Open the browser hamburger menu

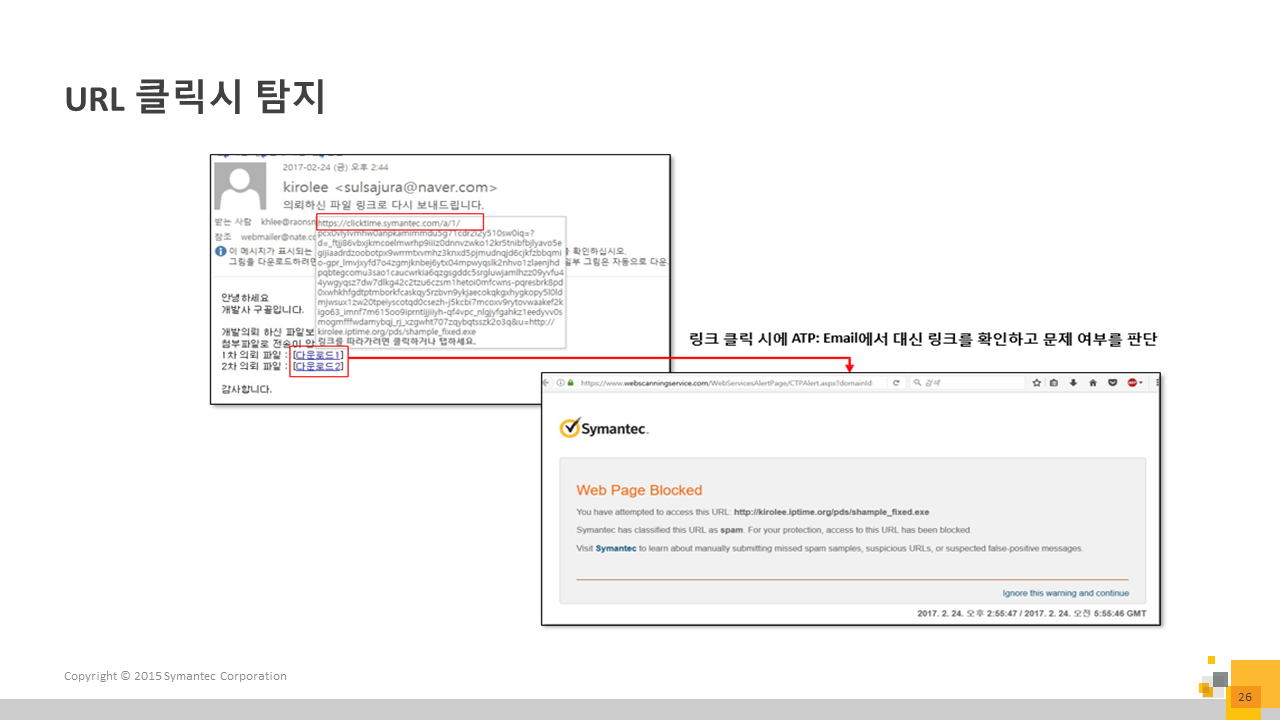[x=1155, y=382]
